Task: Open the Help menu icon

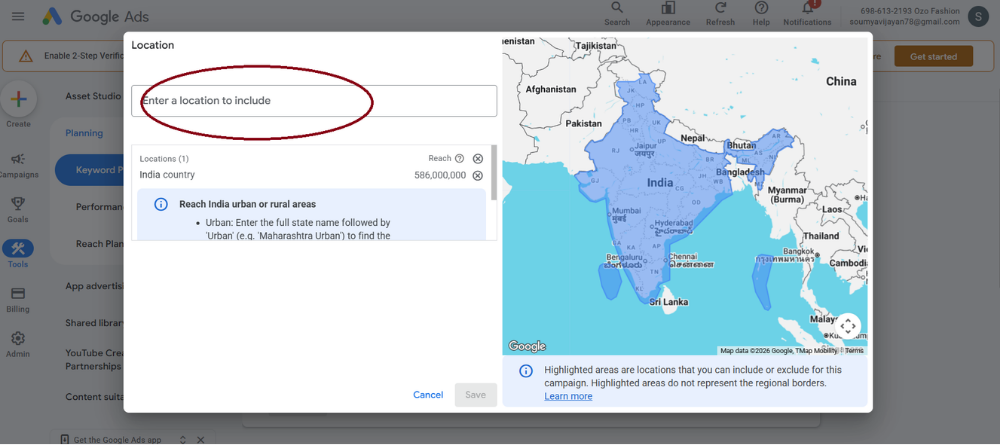Action: pos(761,14)
